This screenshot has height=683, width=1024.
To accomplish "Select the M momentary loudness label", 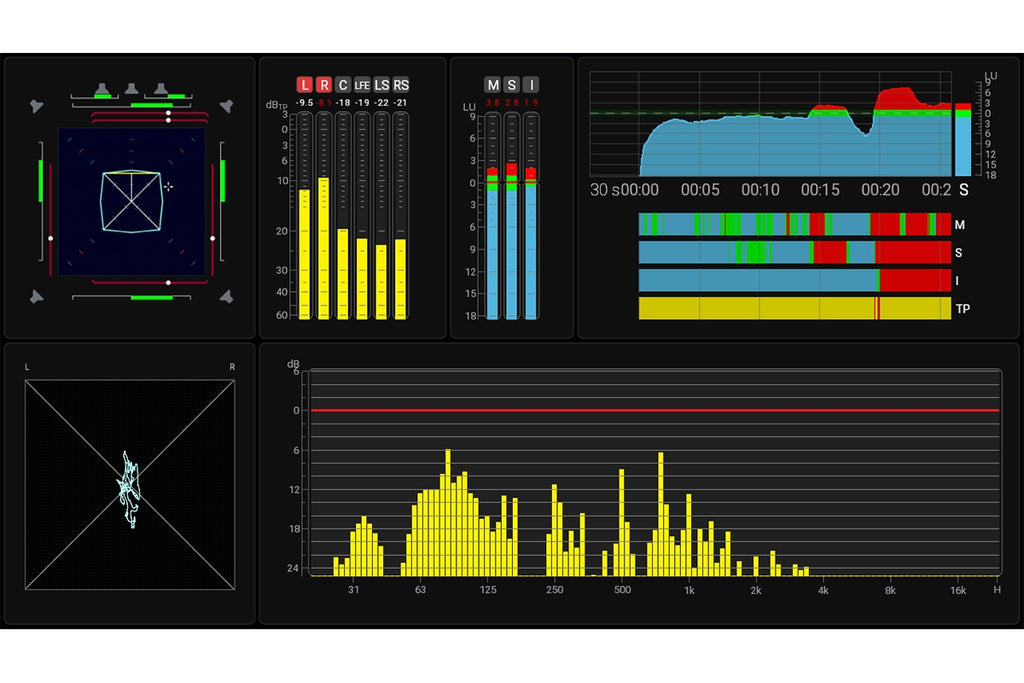I will click(x=493, y=85).
